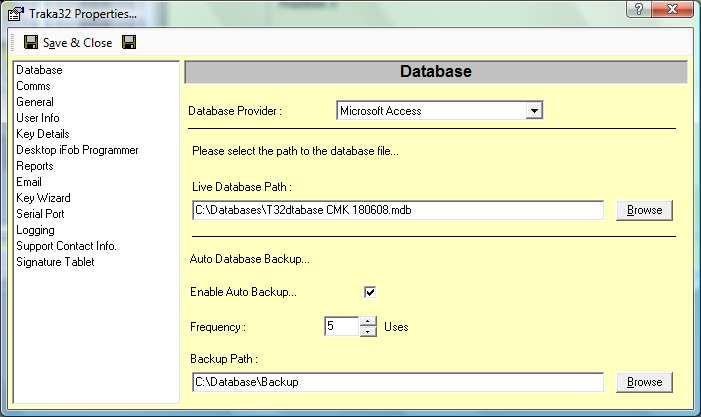Increase frequency with the up arrow
This screenshot has width=701, height=417.
coord(368,322)
